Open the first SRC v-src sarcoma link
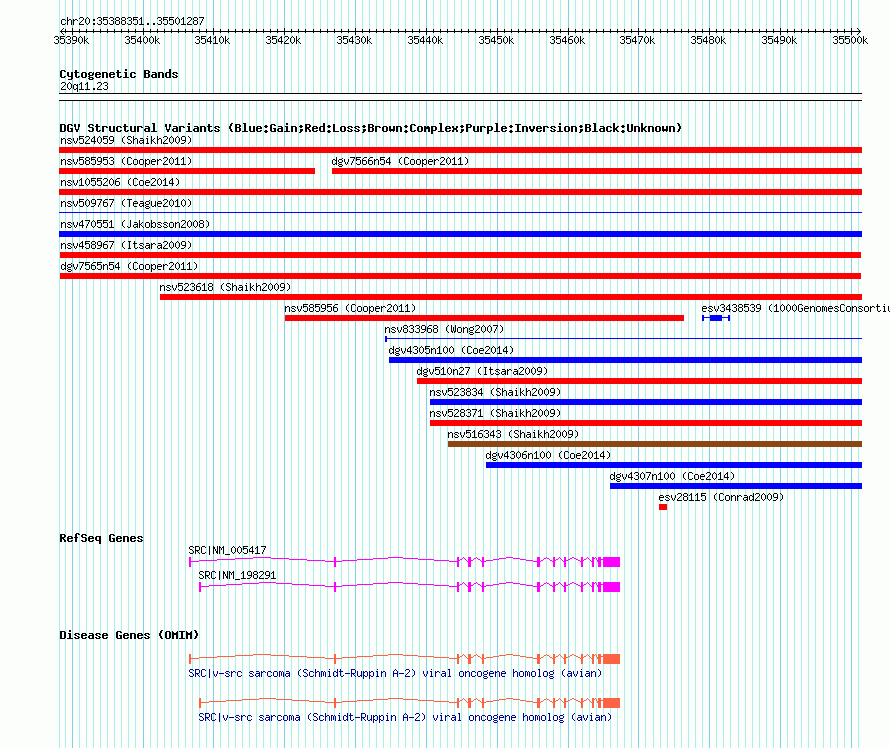The height and width of the screenshot is (748, 890). (395, 674)
